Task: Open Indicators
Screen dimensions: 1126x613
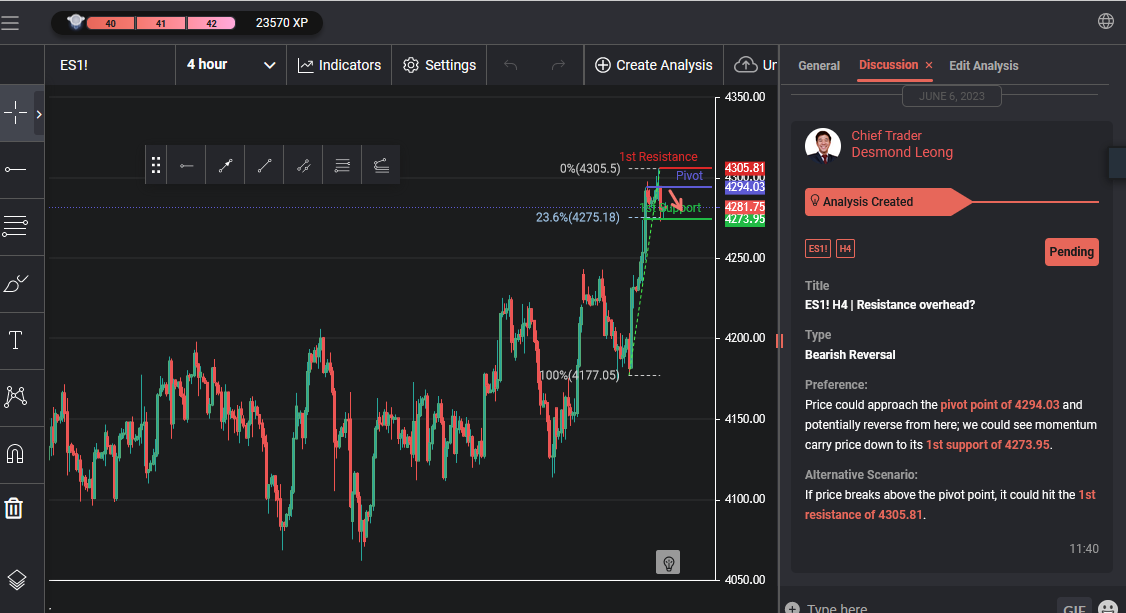Action: click(339, 65)
